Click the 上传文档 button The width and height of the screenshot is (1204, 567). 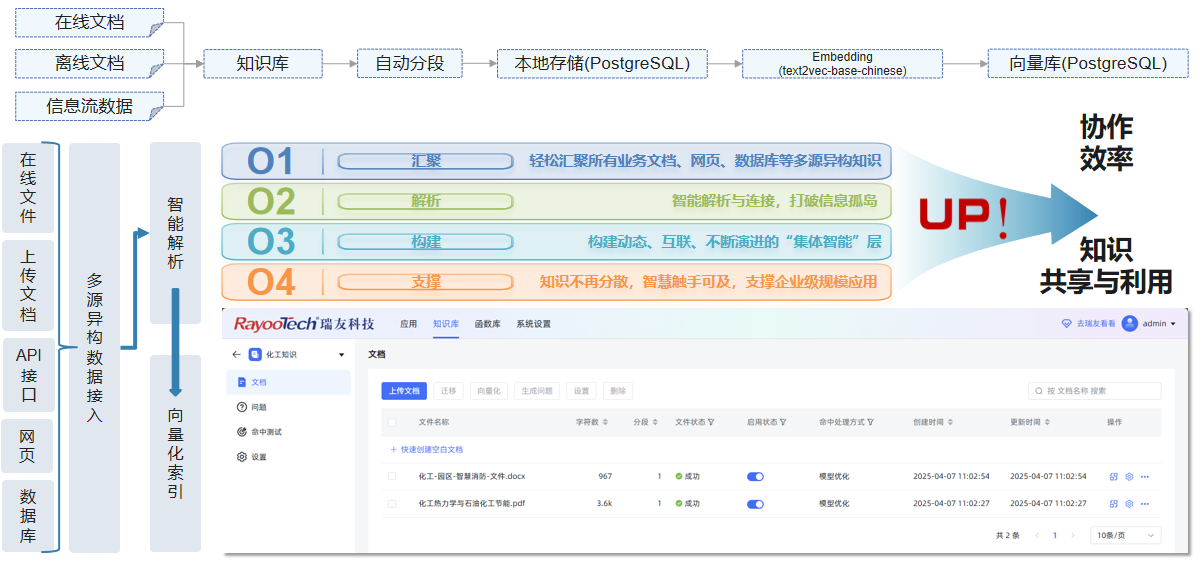[x=405, y=391]
